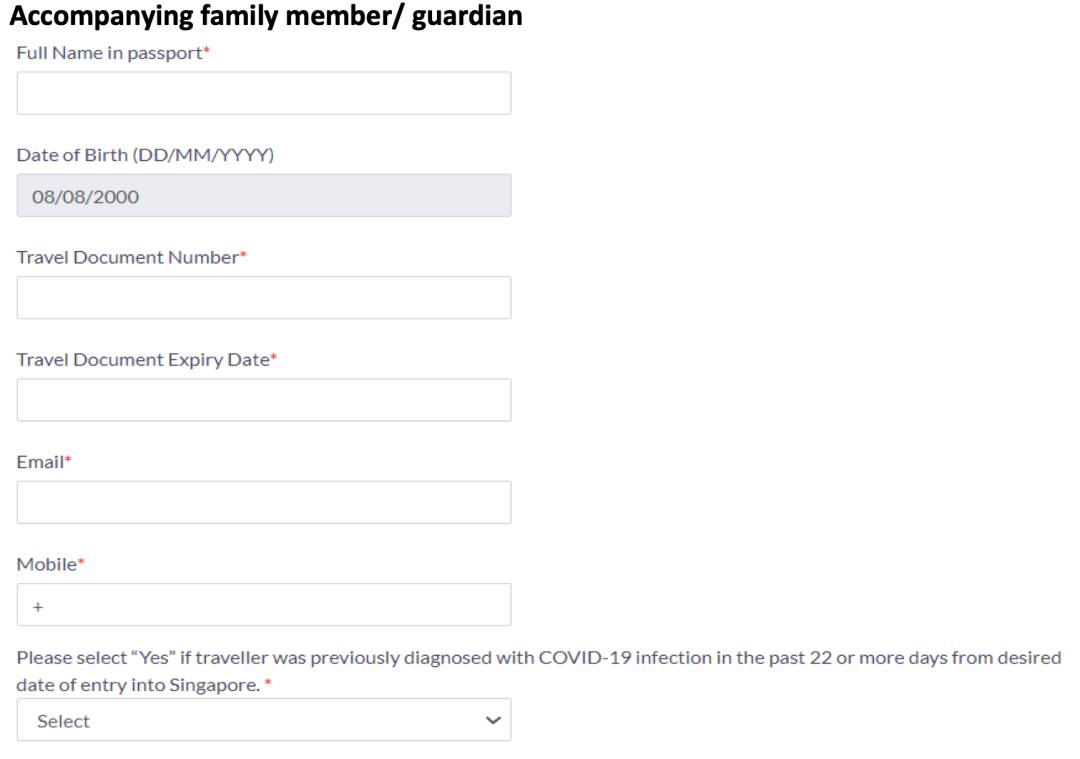Click the greyed Date of Birth field
Viewport: 1080px width, 759px height.
click(x=264, y=196)
